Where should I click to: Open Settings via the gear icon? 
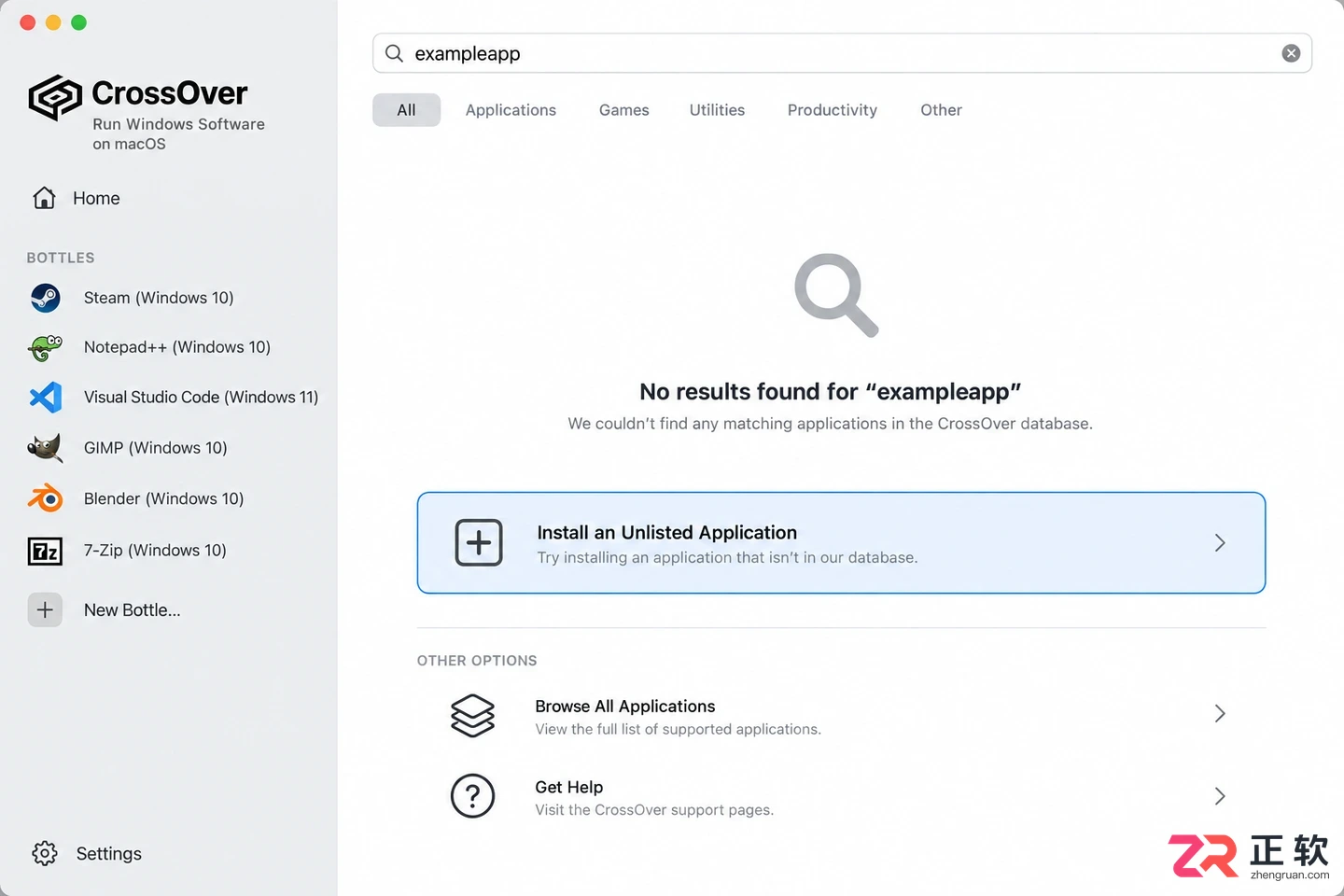coord(45,853)
